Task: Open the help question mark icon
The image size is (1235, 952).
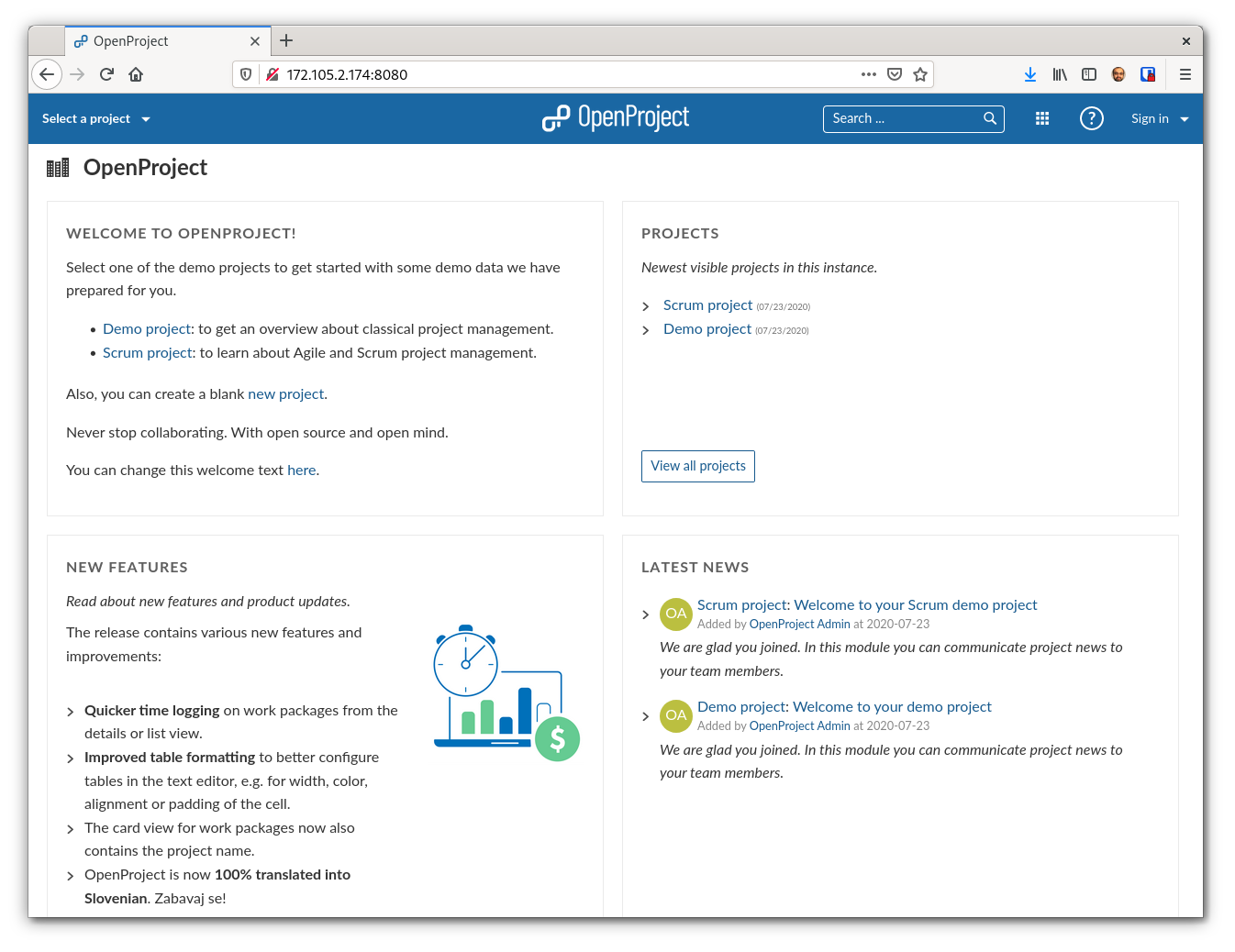Action: tap(1092, 118)
